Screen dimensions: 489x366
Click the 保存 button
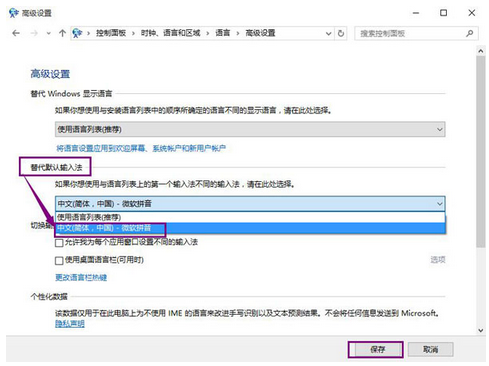click(376, 350)
